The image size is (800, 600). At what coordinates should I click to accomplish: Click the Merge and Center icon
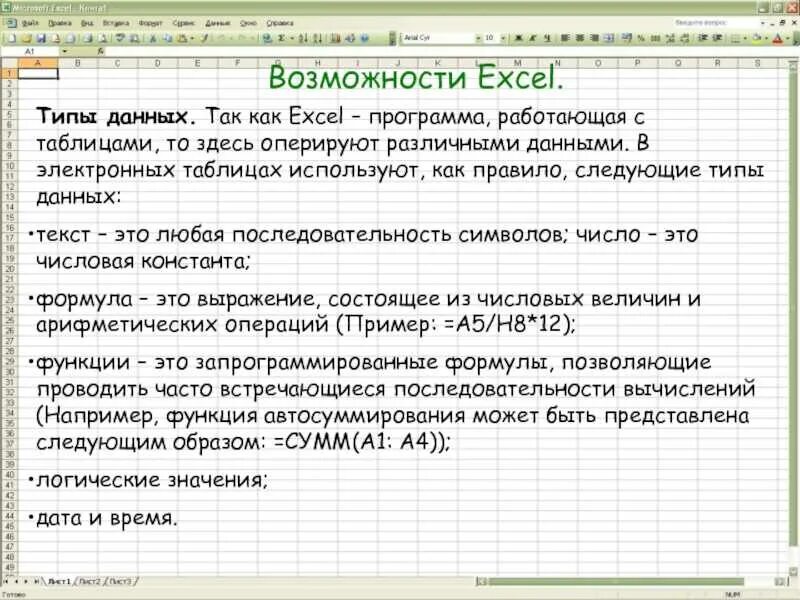click(x=609, y=38)
